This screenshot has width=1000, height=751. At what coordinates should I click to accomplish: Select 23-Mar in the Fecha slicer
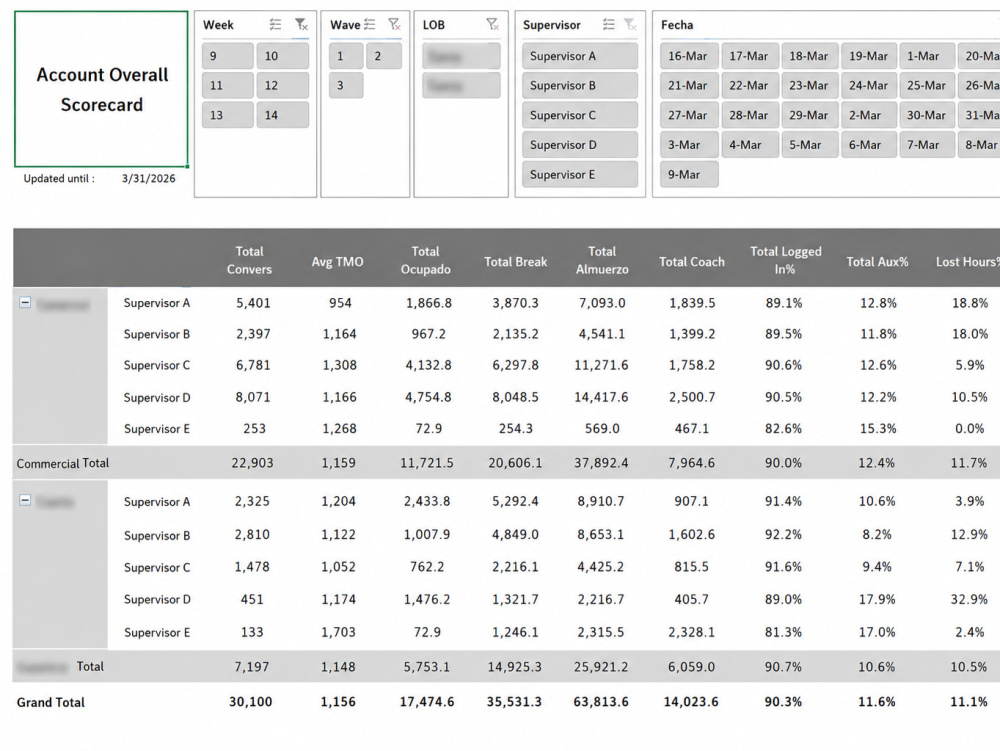coord(810,85)
